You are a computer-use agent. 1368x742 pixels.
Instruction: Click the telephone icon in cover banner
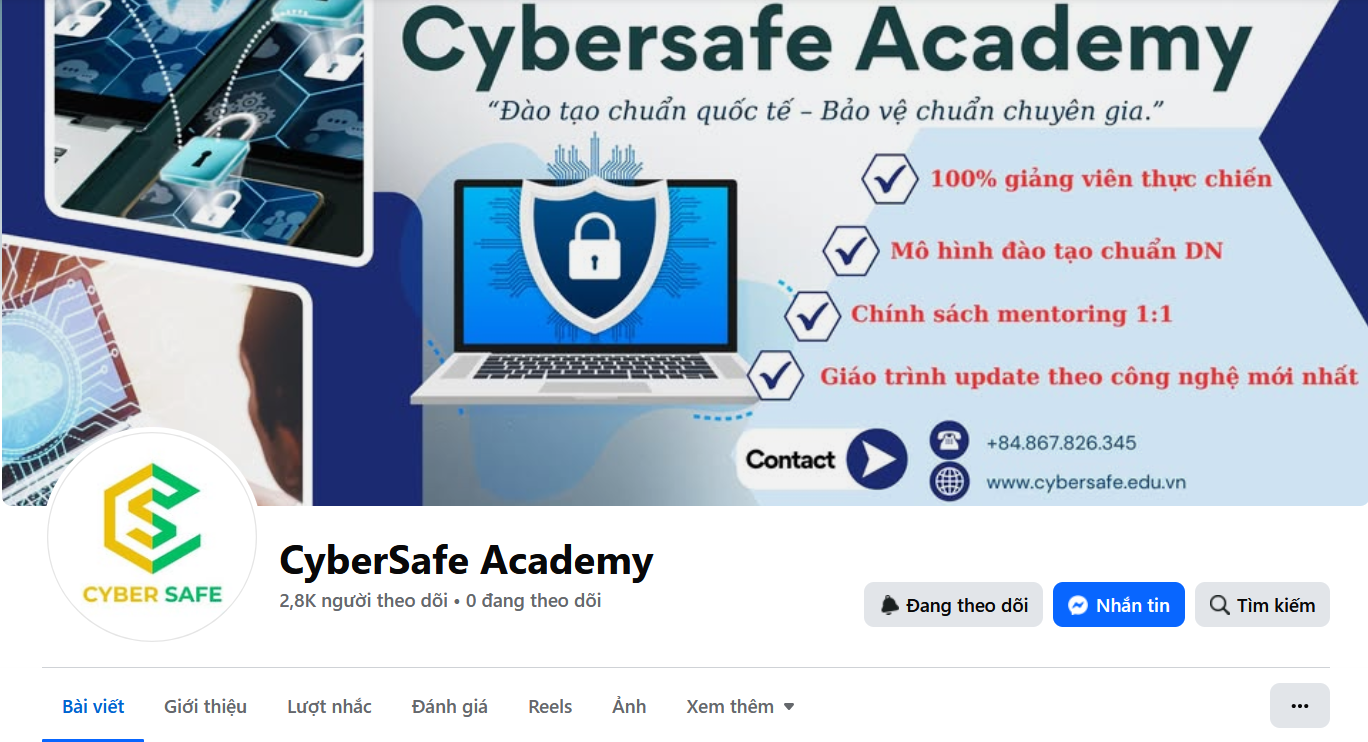point(948,442)
